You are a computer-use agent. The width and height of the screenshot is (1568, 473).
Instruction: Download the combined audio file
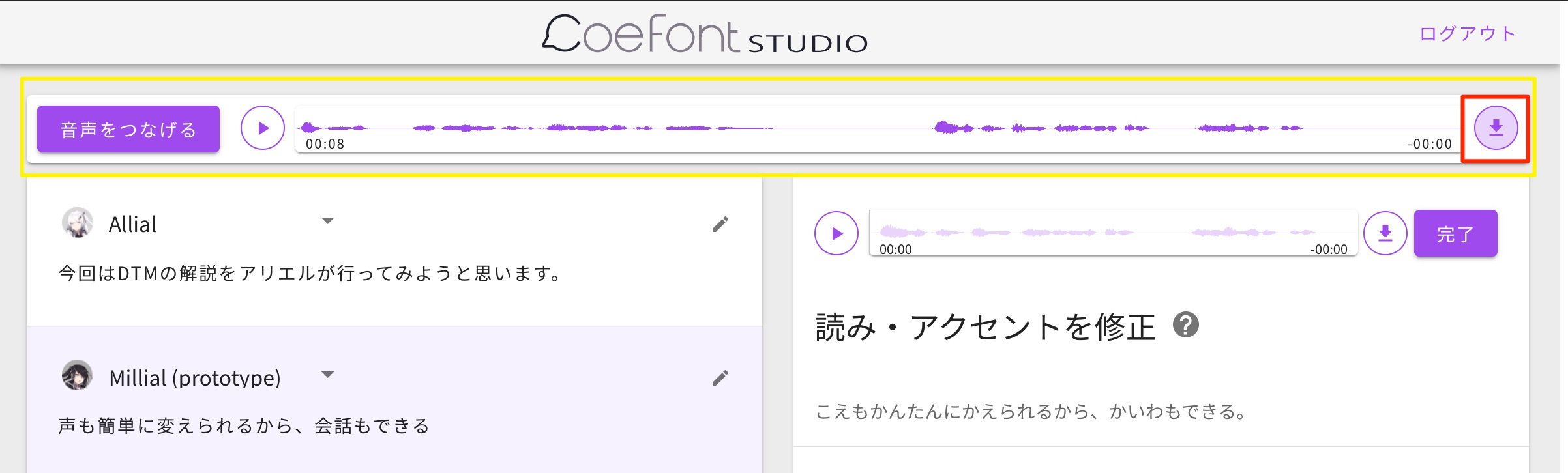[x=1496, y=128]
